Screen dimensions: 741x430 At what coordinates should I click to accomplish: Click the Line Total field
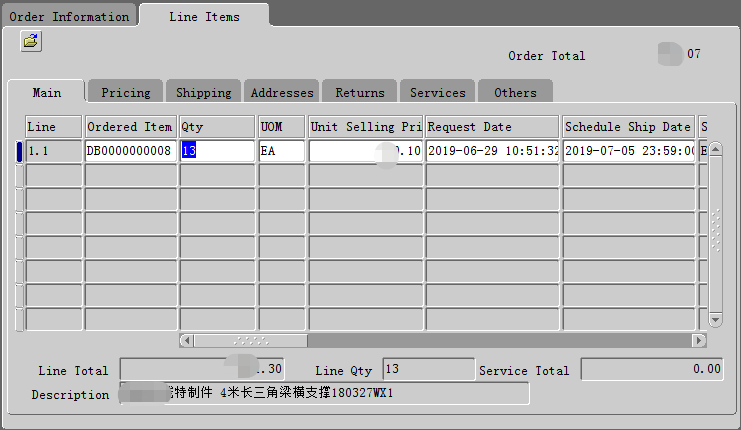click(x=202, y=369)
